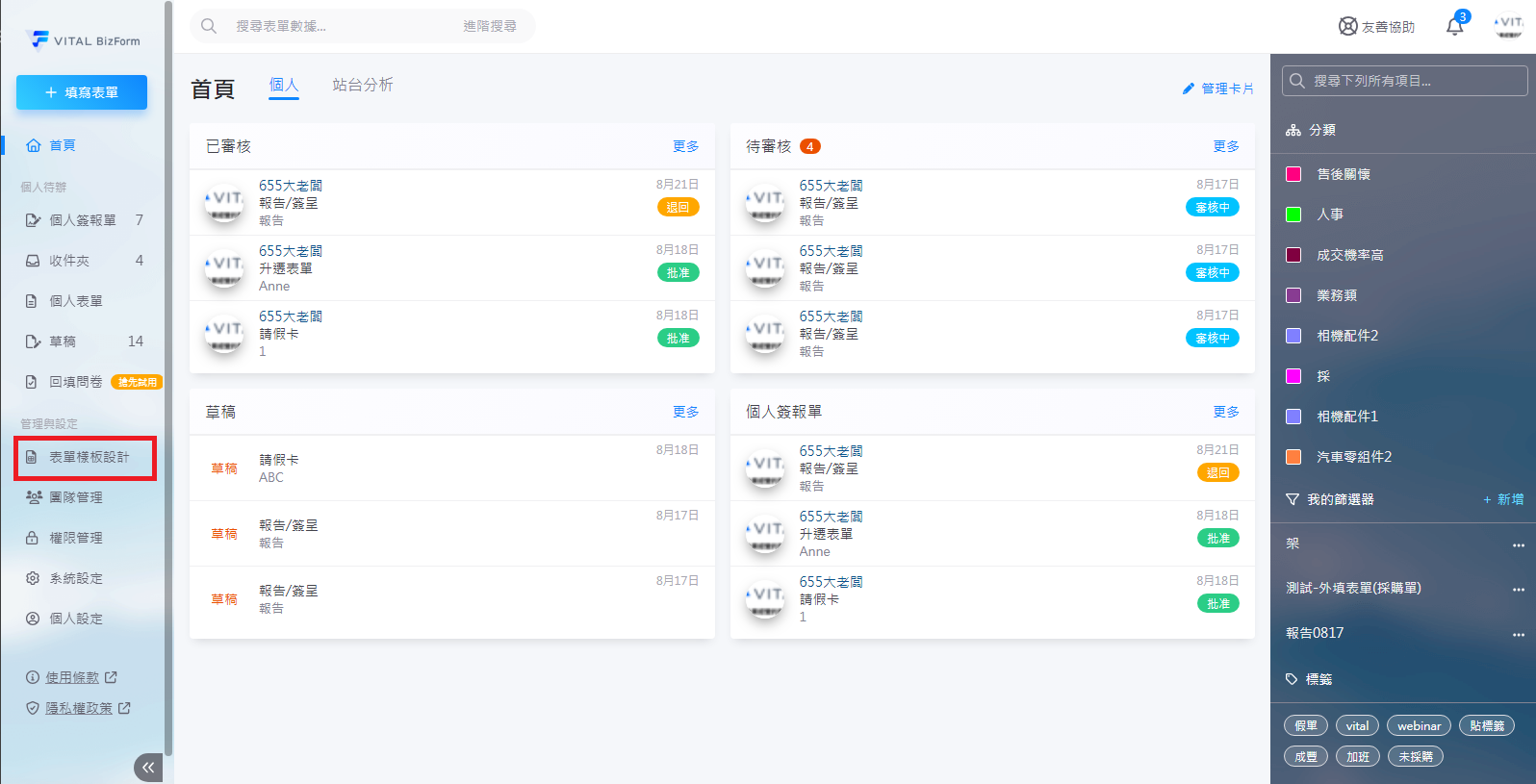This screenshot has height=784, width=1536.
Task: Toggle the 售後關懷 category checkbox
Action: (x=1293, y=174)
